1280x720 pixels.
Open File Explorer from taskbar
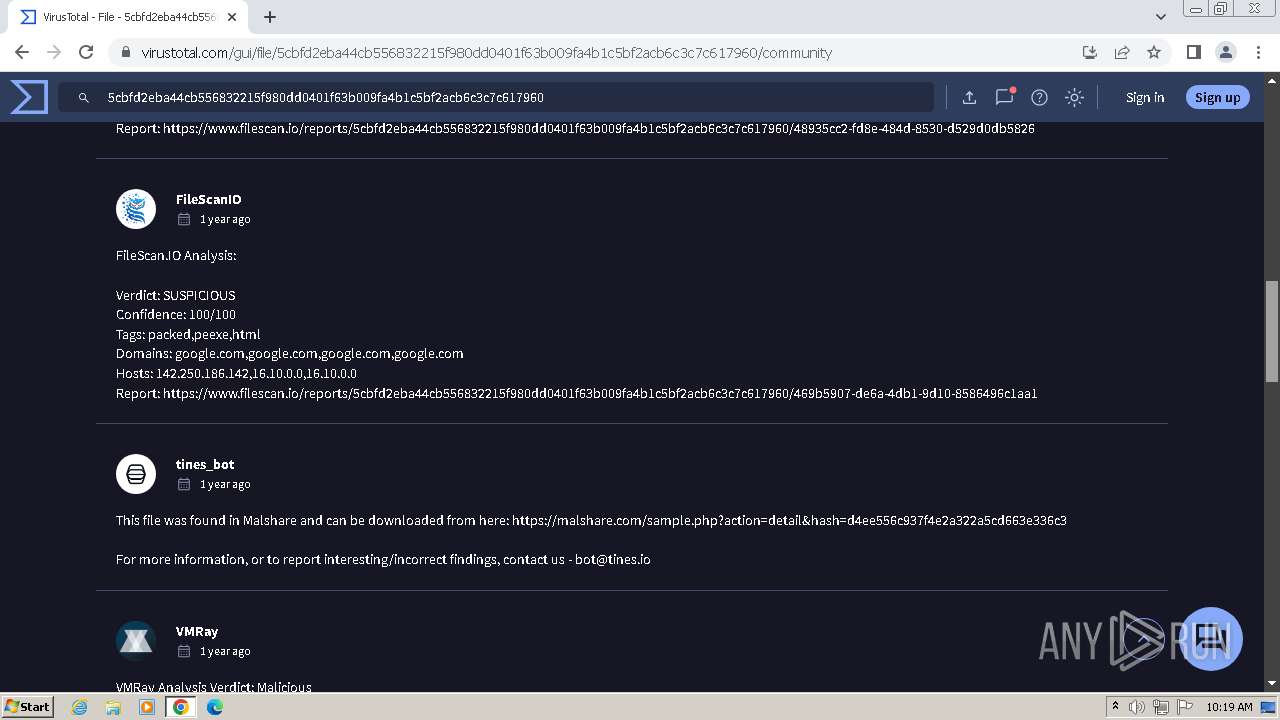pos(113,707)
